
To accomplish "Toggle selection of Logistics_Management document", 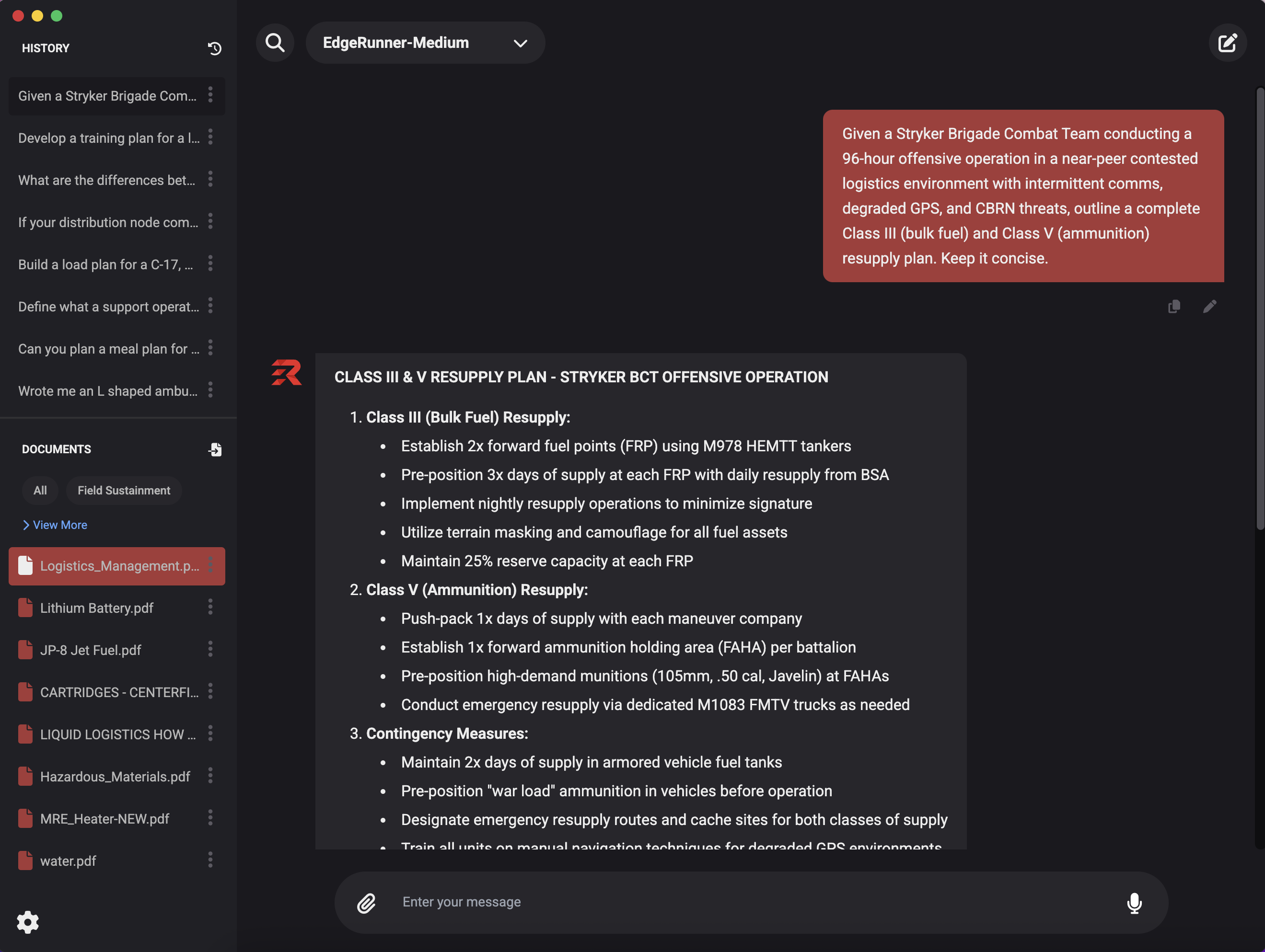I will [109, 566].
